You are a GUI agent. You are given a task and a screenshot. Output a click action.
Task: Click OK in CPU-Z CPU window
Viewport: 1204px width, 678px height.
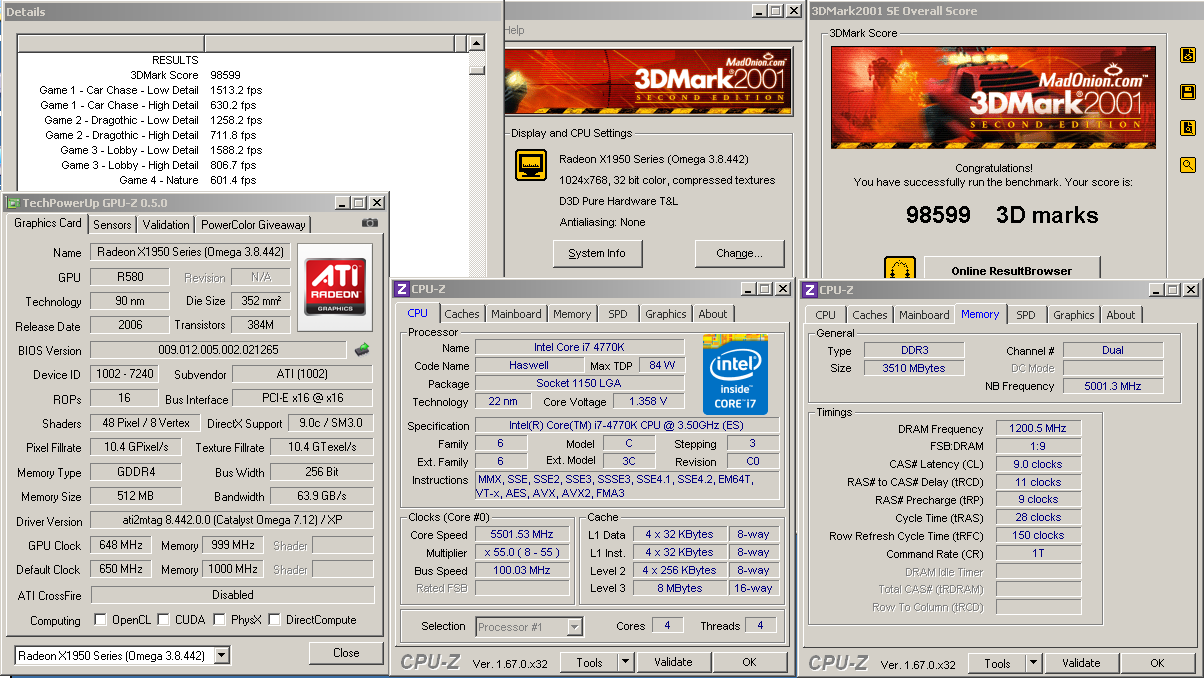tap(750, 662)
